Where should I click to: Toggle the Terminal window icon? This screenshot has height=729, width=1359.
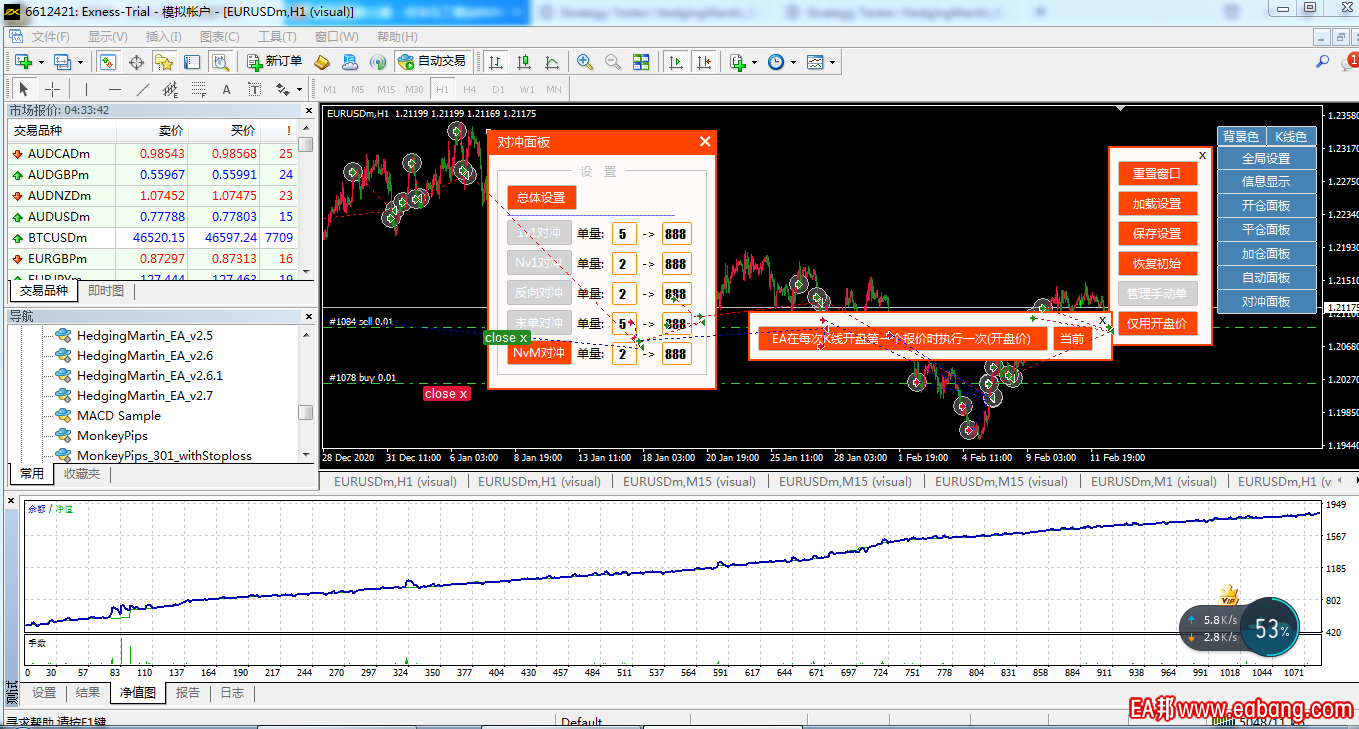click(192, 62)
